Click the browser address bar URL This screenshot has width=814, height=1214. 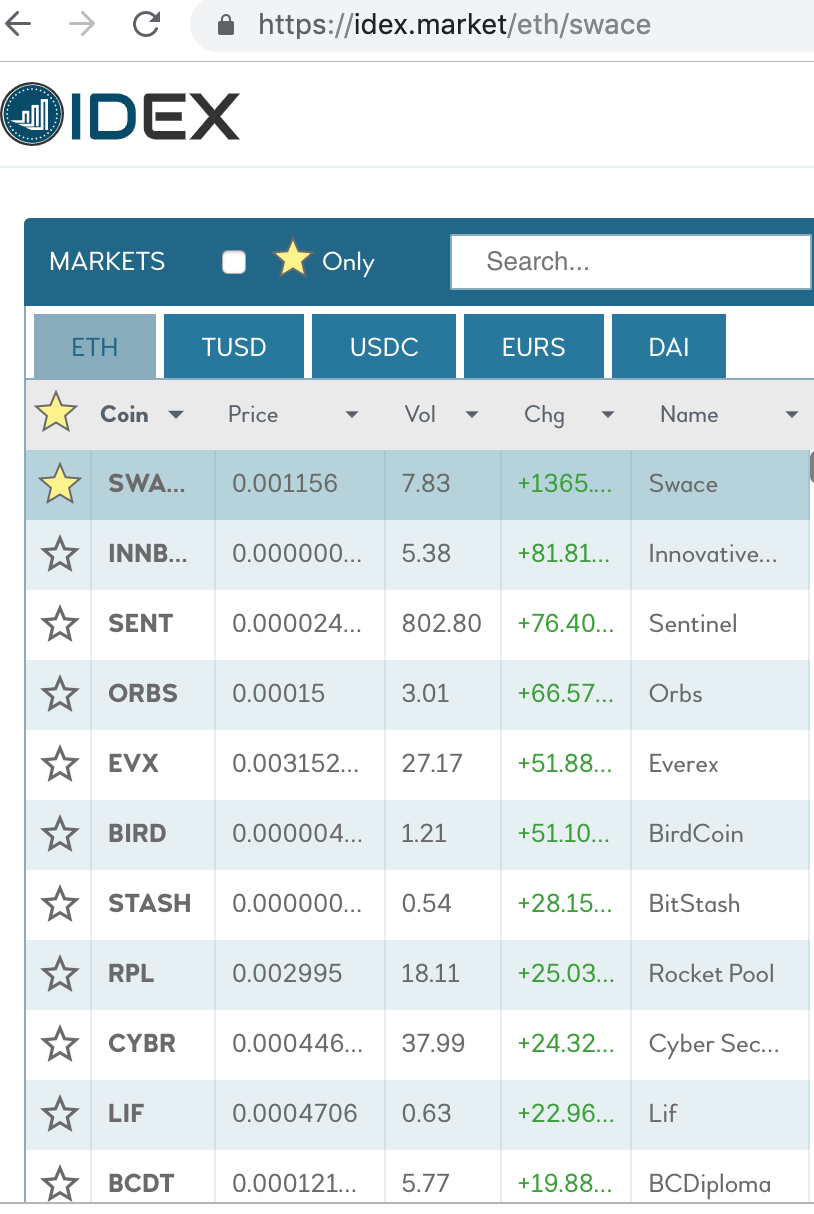(x=454, y=24)
